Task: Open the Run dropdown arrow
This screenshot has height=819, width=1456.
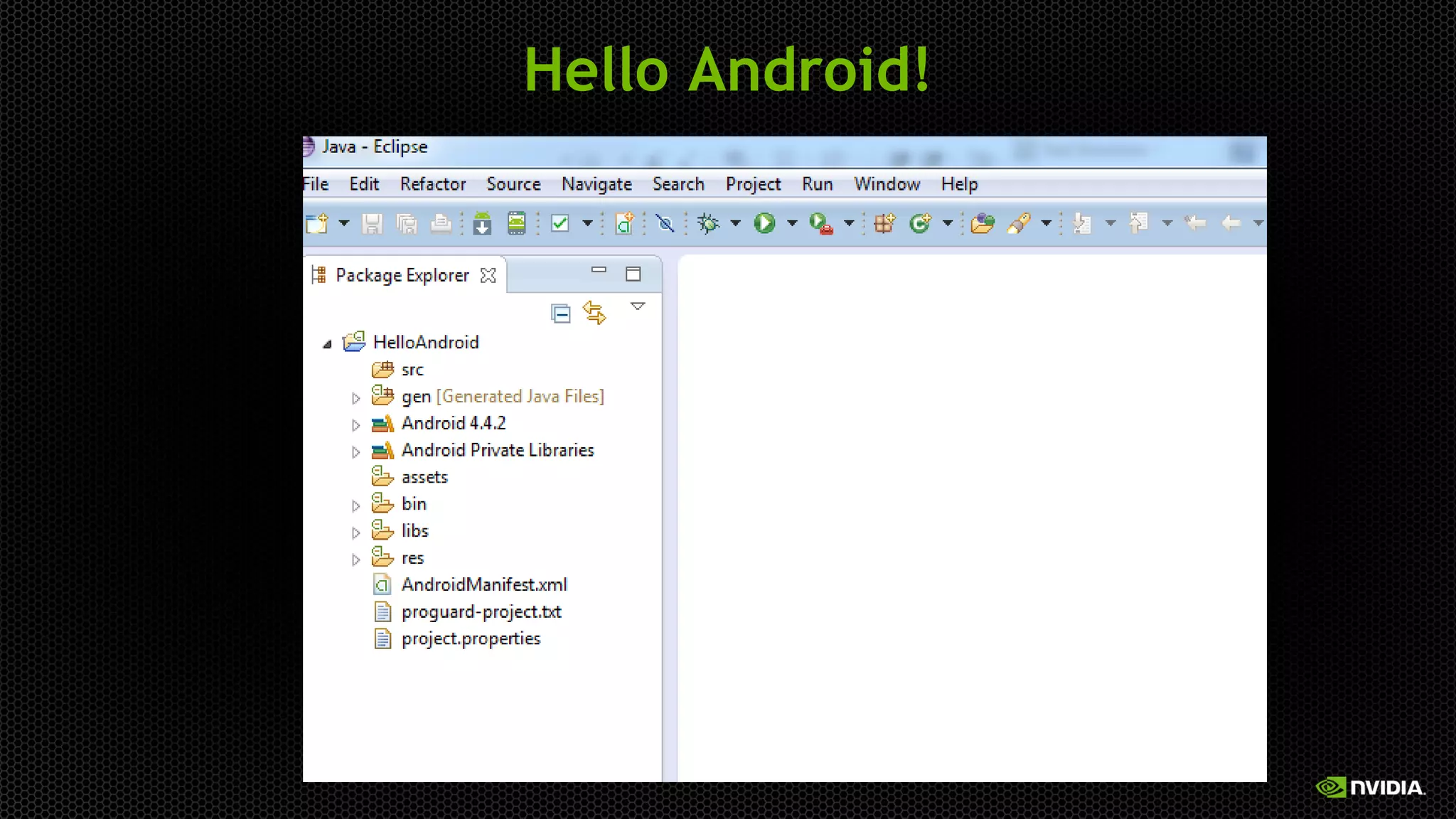Action: point(792,223)
